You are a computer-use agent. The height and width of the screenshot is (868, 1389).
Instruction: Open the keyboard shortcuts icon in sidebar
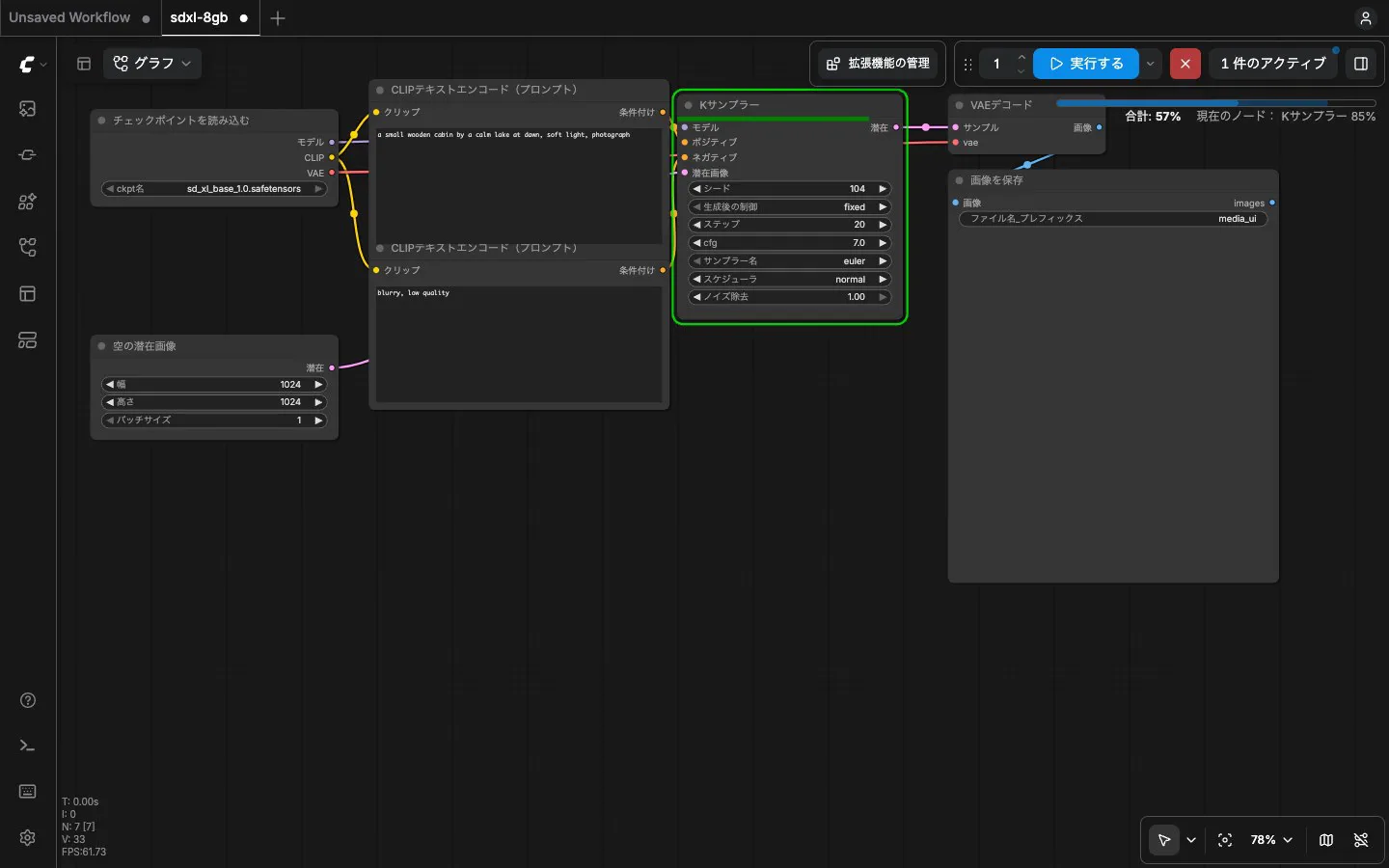tap(27, 792)
